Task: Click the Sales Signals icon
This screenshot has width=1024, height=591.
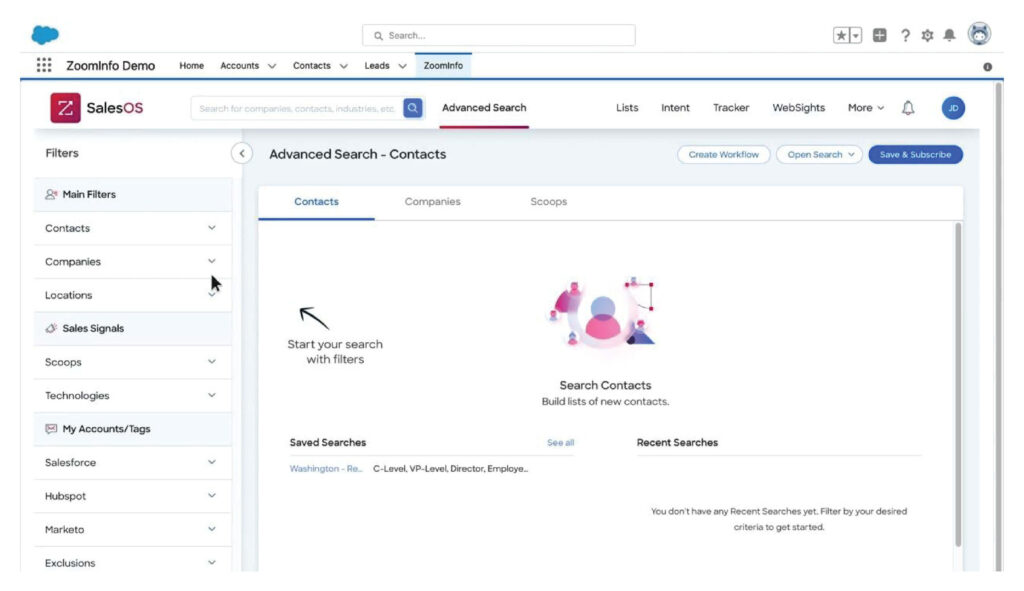Action: pos(51,328)
